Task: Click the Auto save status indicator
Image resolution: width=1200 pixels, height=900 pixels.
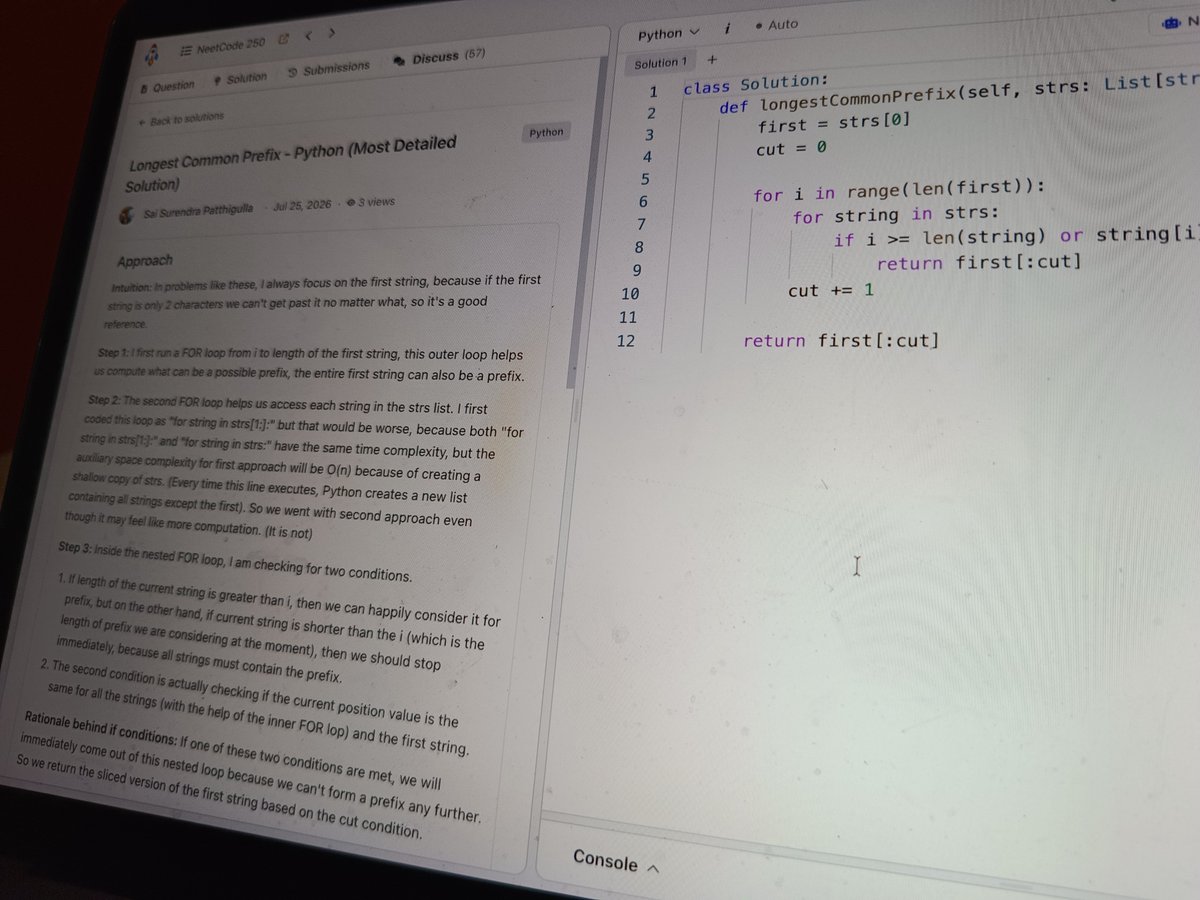Action: (x=777, y=25)
